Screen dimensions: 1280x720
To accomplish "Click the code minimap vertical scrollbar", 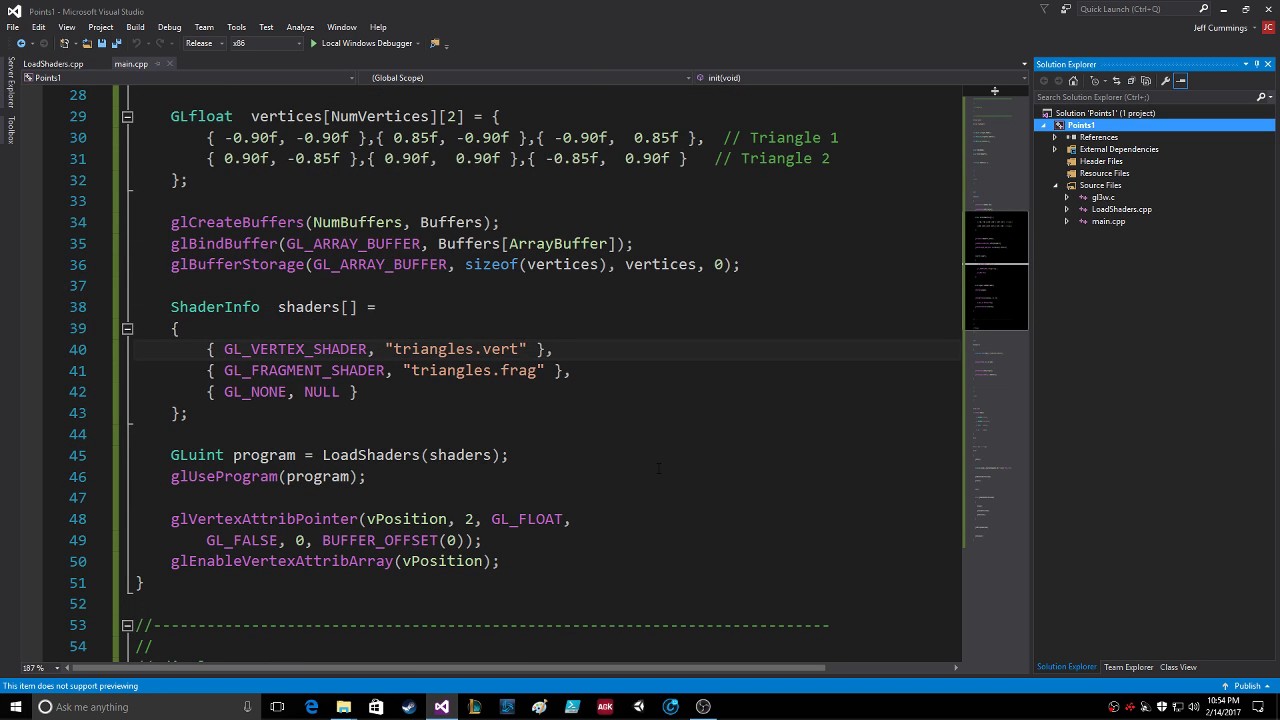I will [996, 380].
